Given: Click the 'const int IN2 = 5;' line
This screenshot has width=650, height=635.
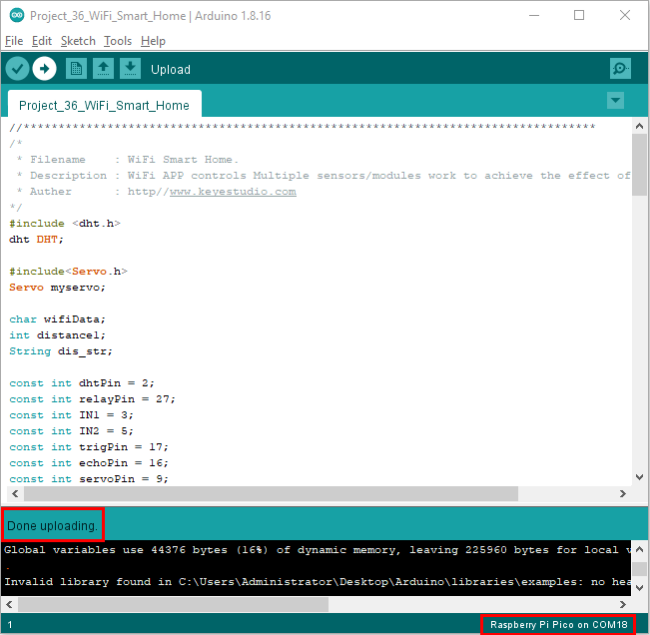Looking at the screenshot, I should coord(71,431).
